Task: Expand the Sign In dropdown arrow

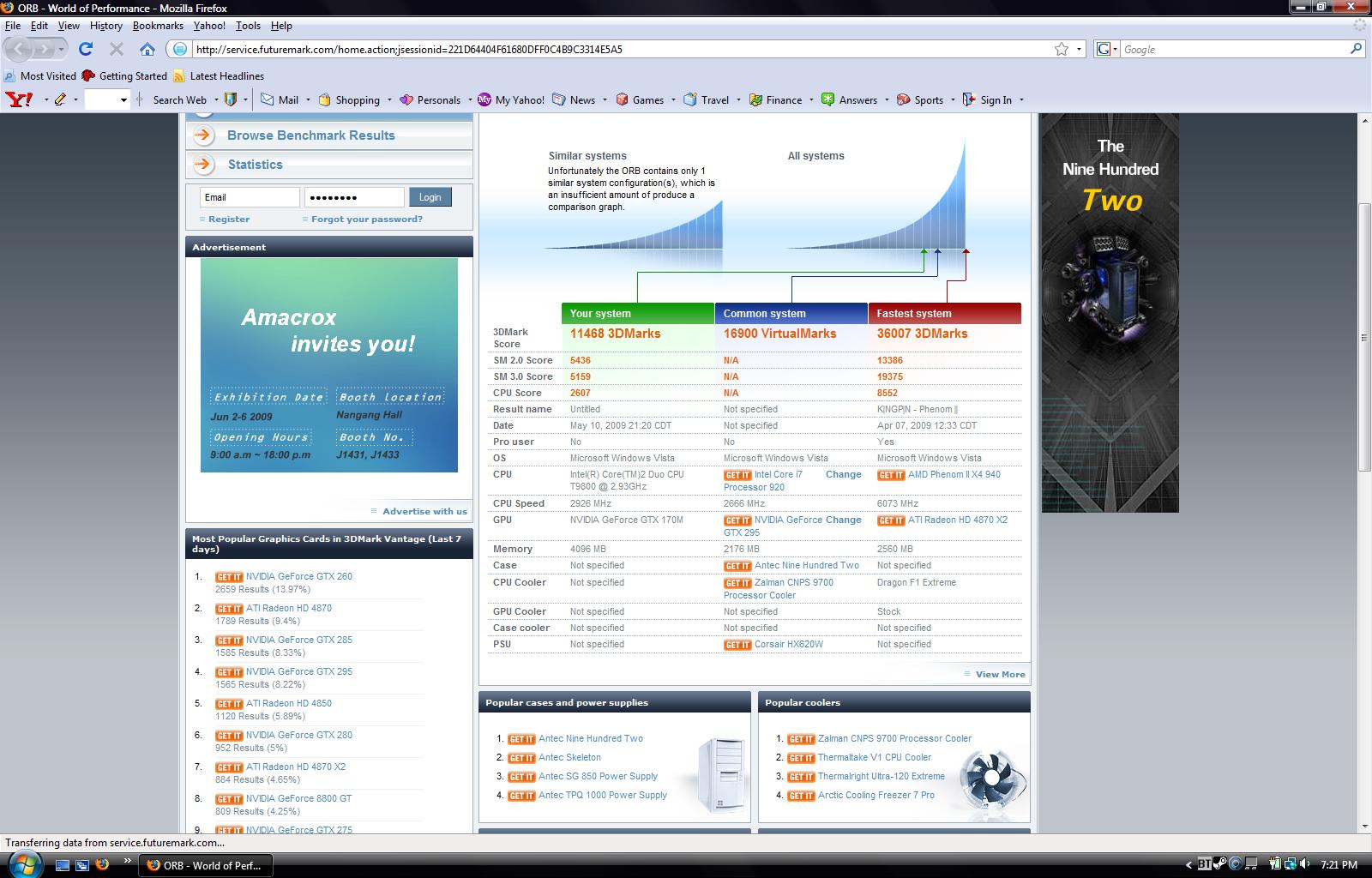Action: 1021,99
